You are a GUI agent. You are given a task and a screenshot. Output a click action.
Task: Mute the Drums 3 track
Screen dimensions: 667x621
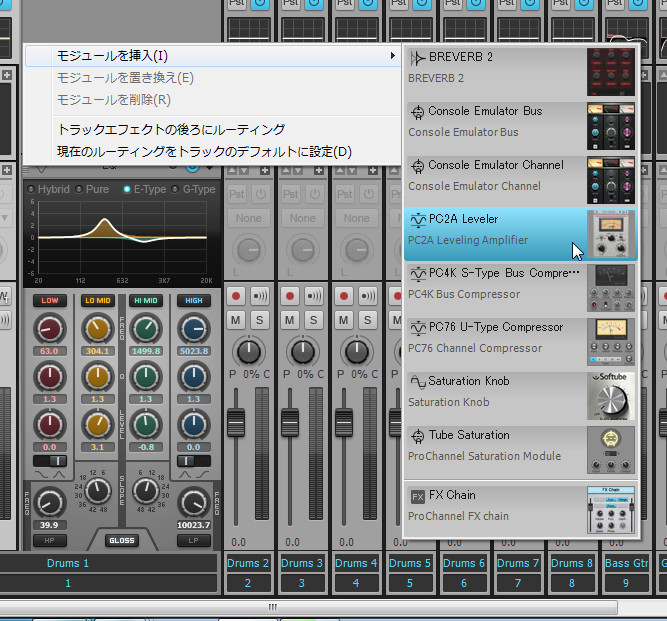click(290, 320)
